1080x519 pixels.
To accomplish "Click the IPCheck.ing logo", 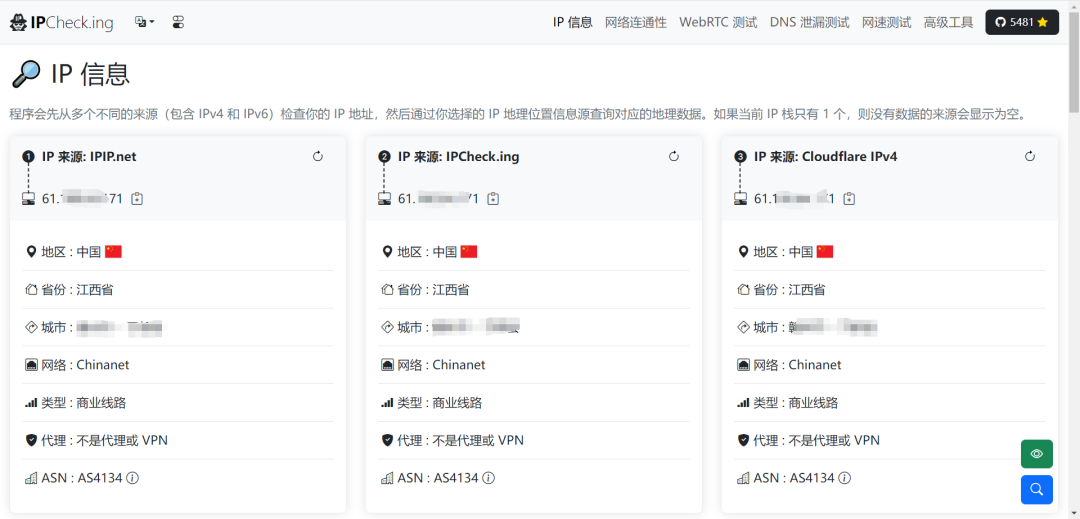I will click(x=61, y=22).
